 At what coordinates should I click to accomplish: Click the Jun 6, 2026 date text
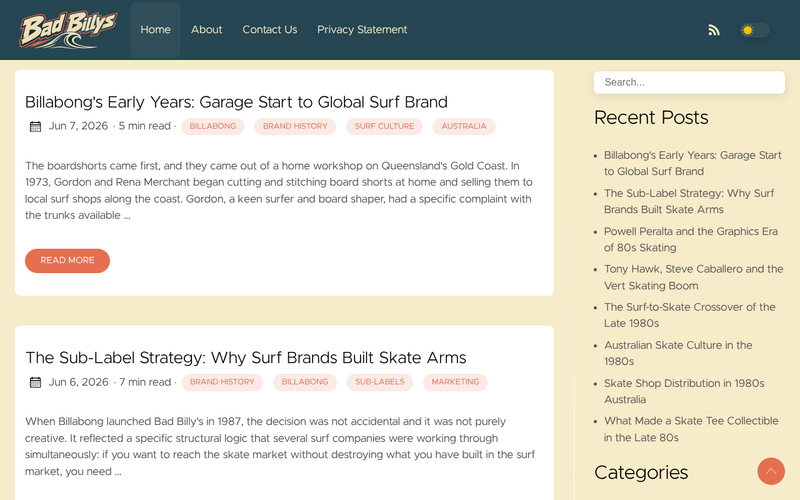(79, 382)
